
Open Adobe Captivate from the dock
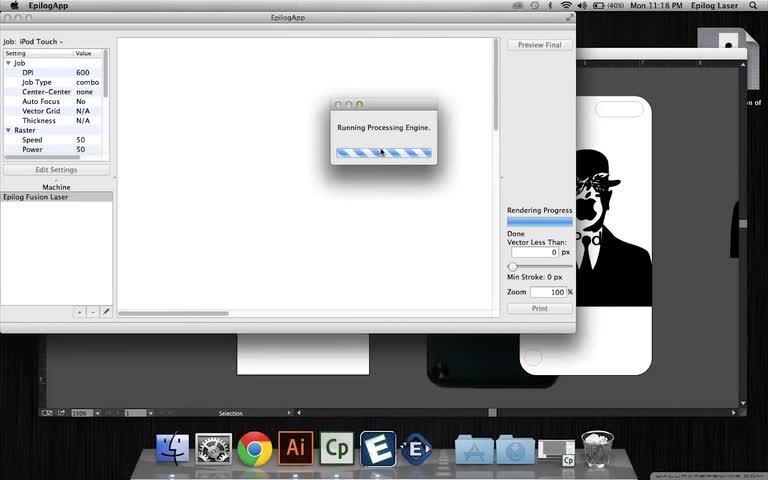point(336,448)
